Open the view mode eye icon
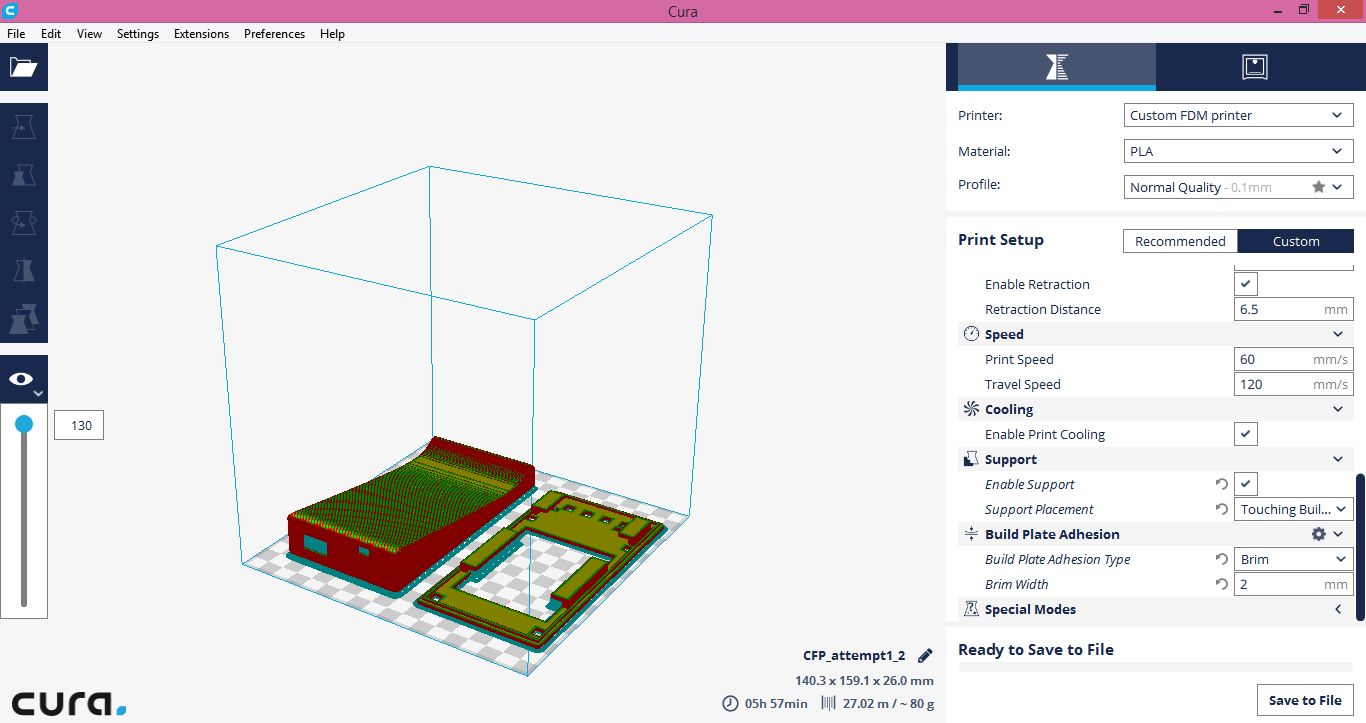 [23, 379]
